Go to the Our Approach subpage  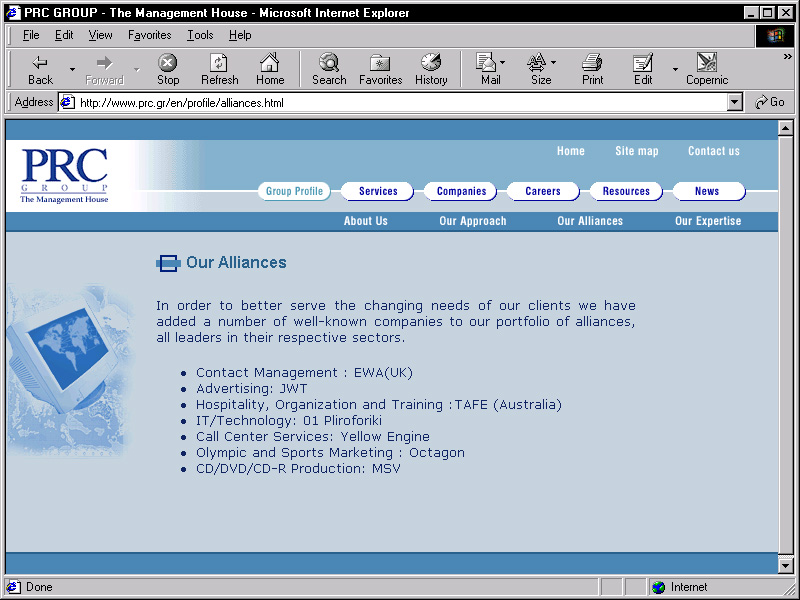(473, 221)
